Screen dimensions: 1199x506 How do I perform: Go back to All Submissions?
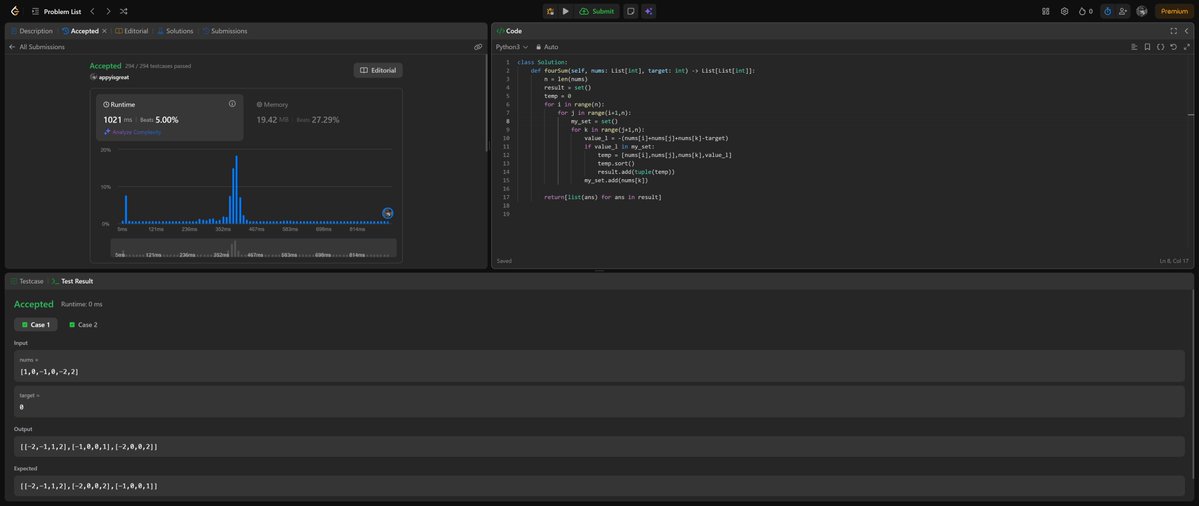pos(37,47)
